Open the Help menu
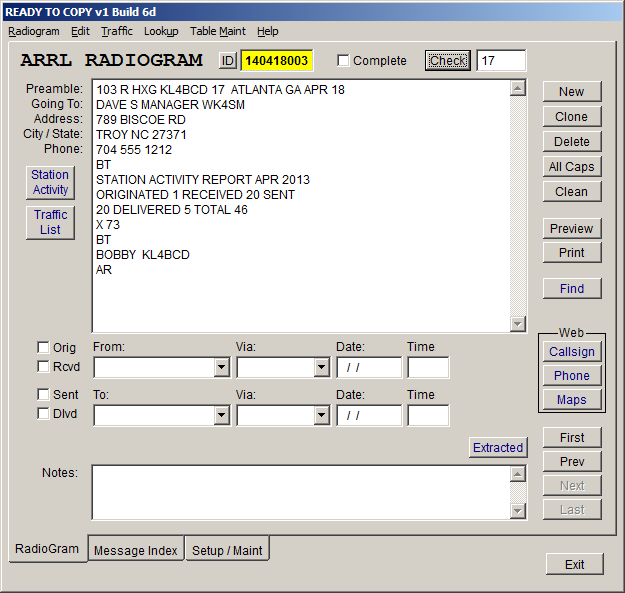625x593 pixels. point(267,31)
